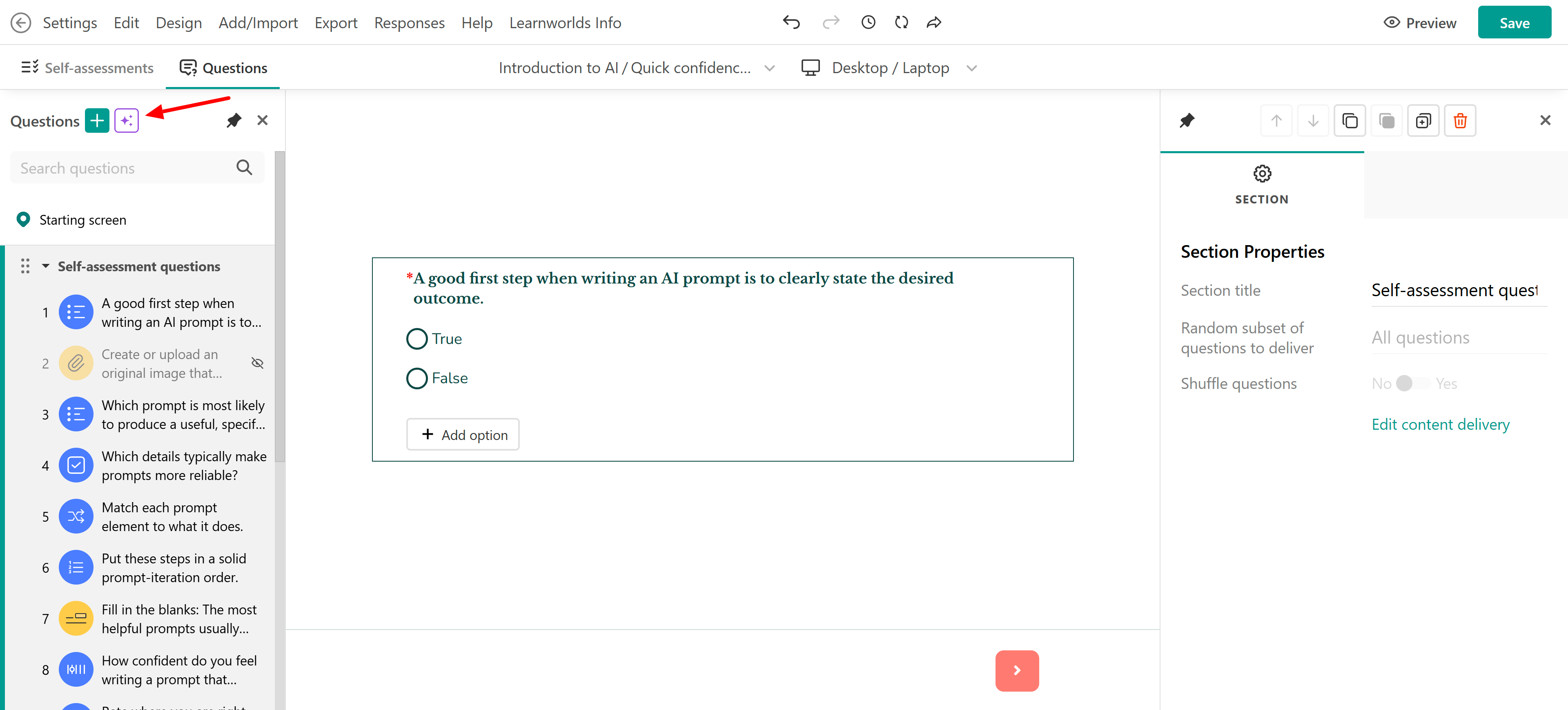Switch to the Self-assessments tab

tap(88, 67)
